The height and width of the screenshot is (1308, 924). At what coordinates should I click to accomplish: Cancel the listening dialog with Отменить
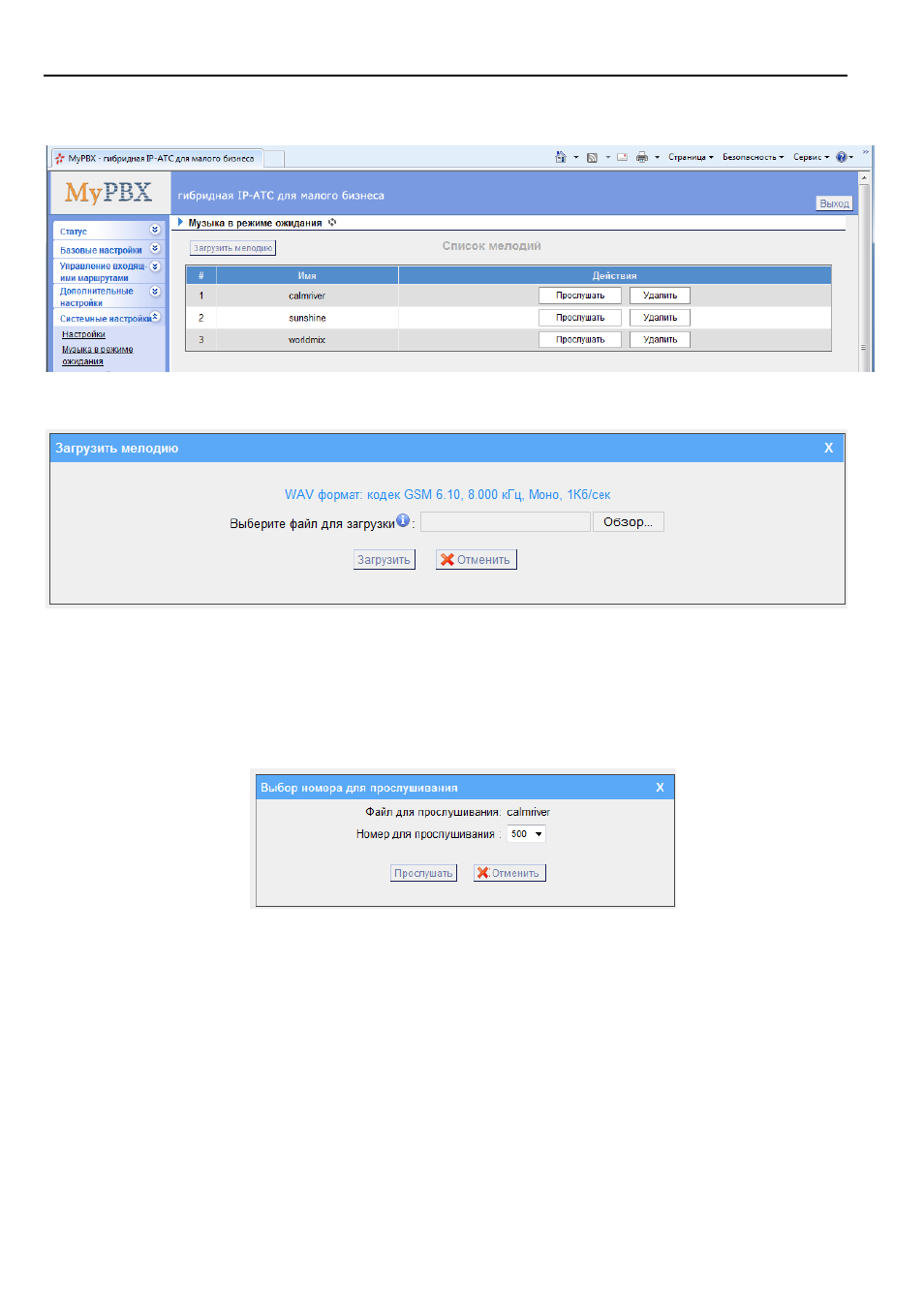click(x=509, y=873)
